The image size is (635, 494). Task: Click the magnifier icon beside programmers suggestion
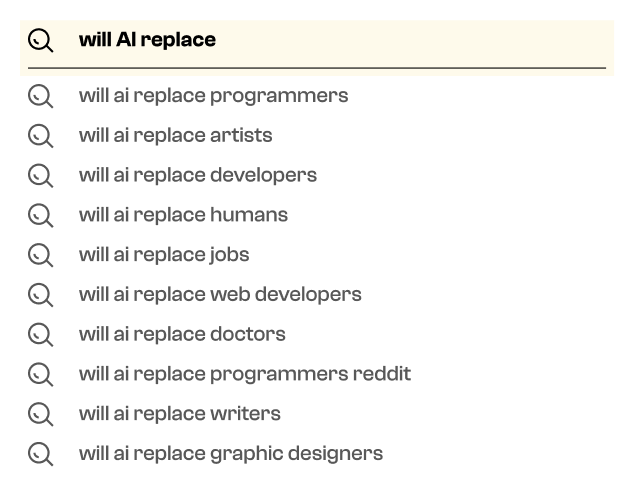point(40,96)
